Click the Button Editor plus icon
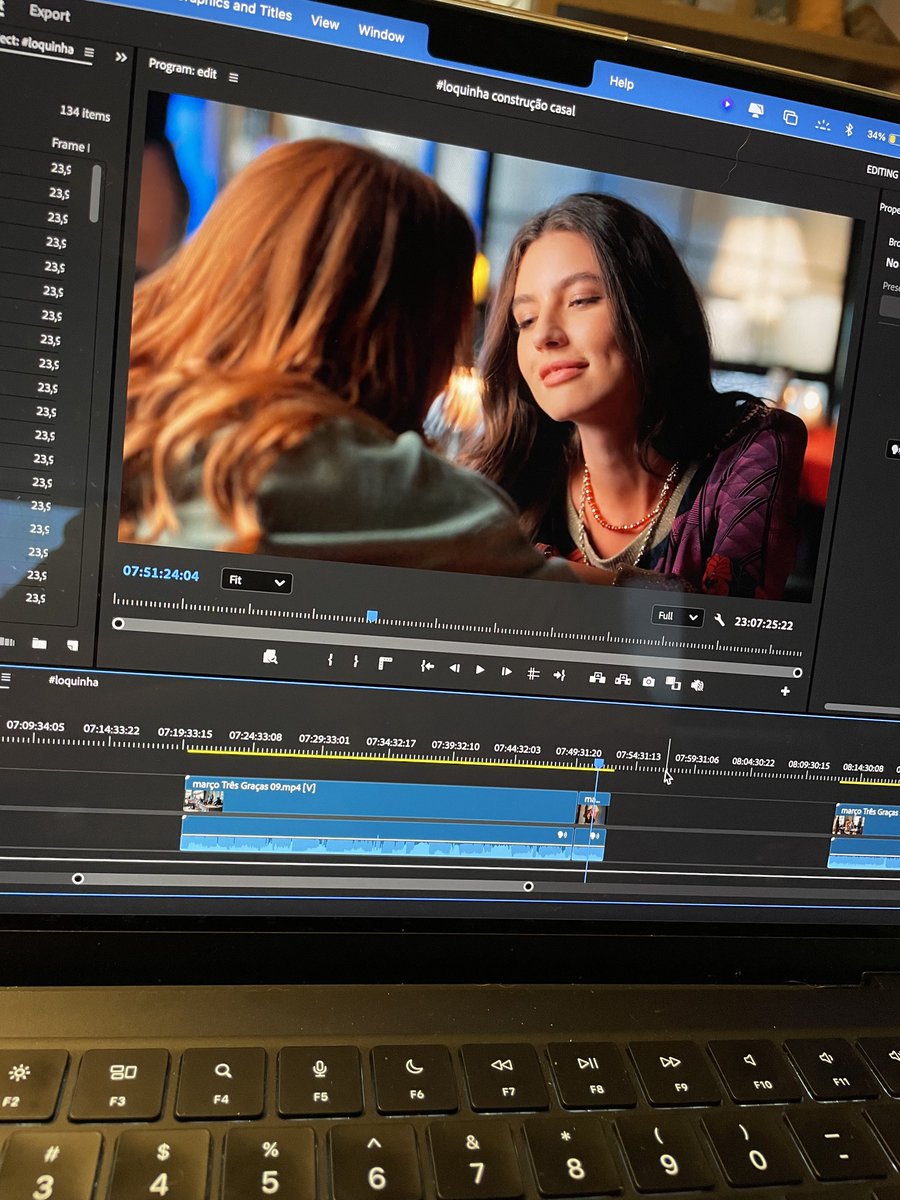Image resolution: width=900 pixels, height=1200 pixels. click(785, 691)
